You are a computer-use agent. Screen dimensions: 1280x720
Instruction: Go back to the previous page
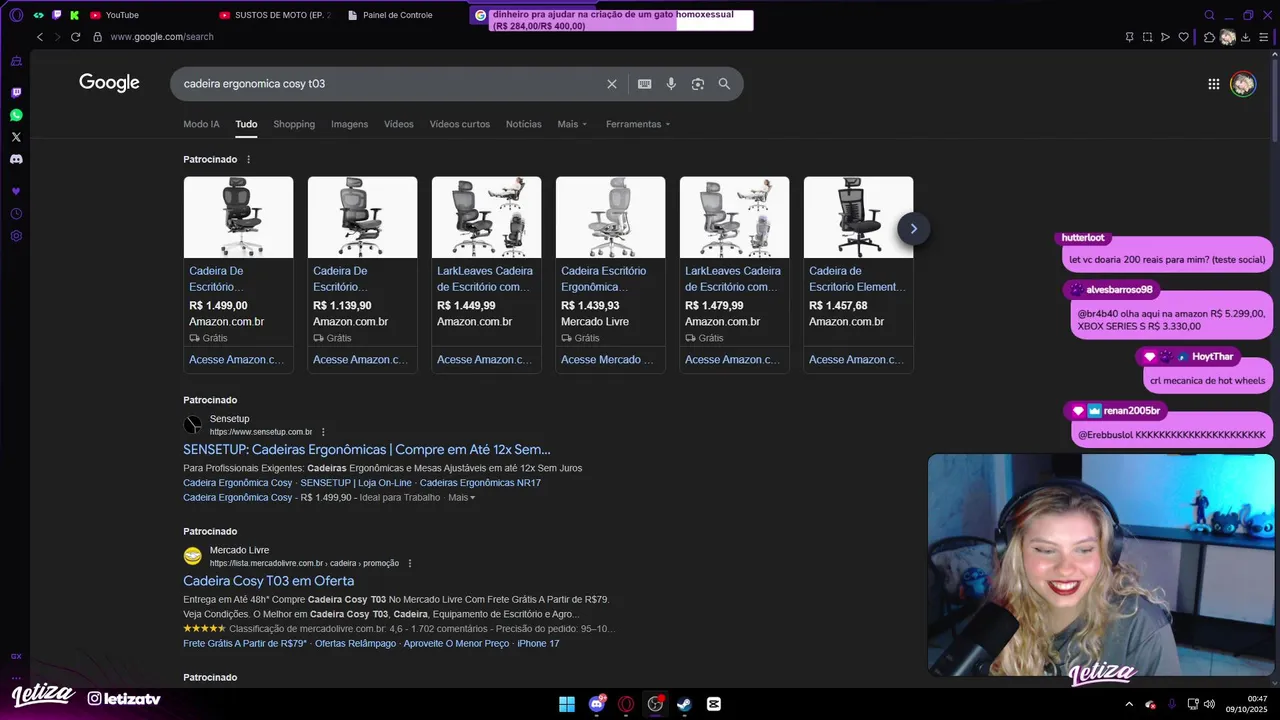[40, 37]
